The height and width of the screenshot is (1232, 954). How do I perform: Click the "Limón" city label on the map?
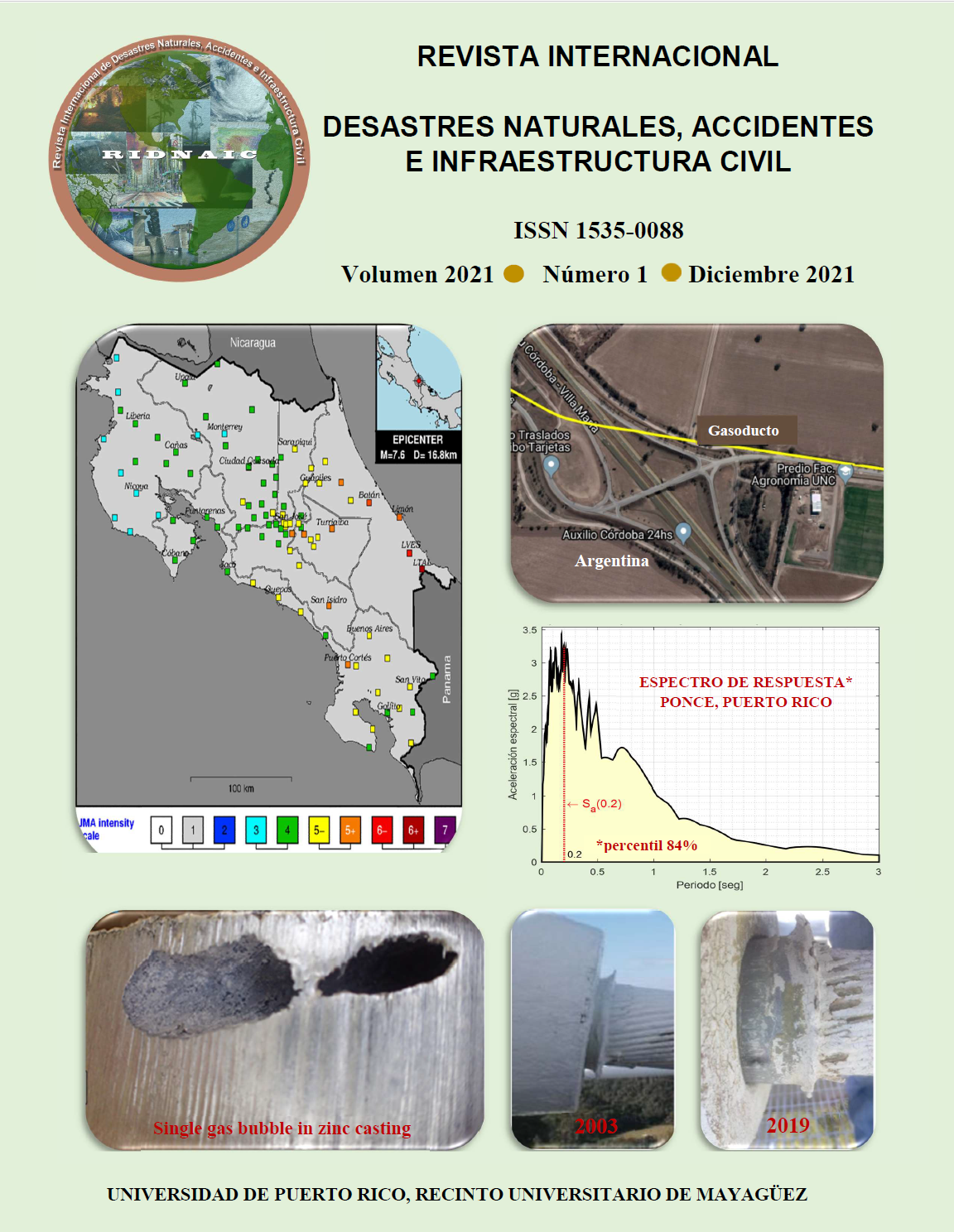pos(402,508)
